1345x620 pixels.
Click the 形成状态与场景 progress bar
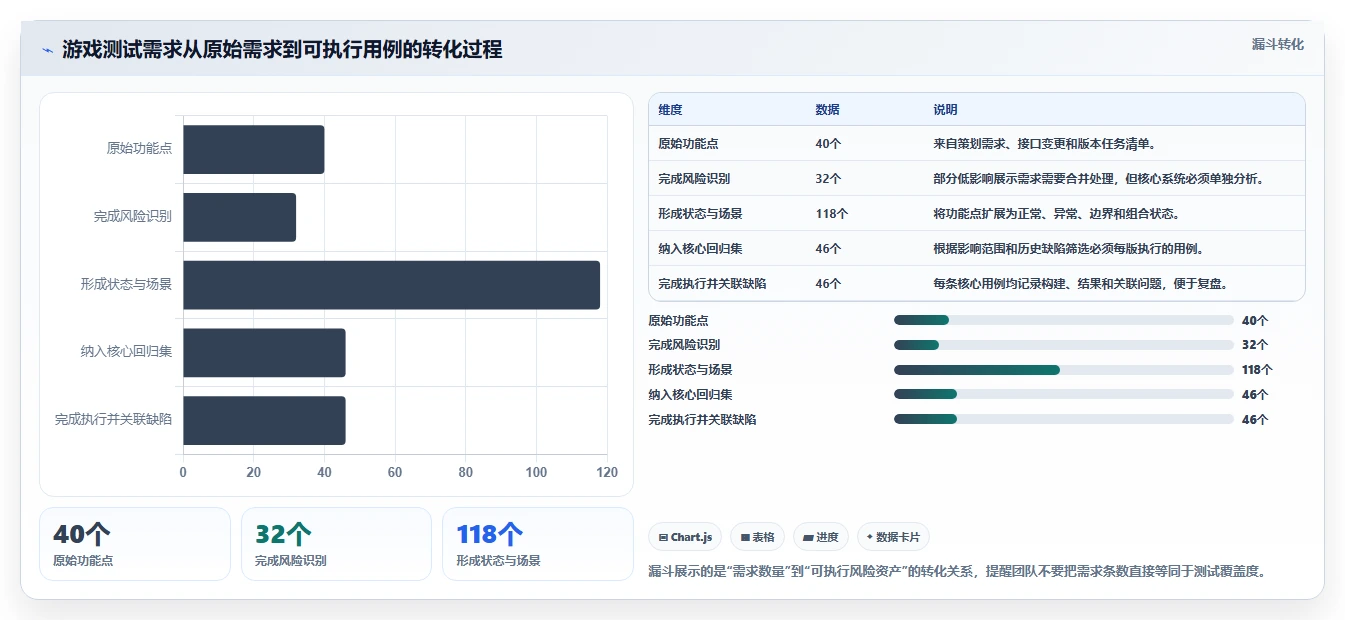[1064, 370]
